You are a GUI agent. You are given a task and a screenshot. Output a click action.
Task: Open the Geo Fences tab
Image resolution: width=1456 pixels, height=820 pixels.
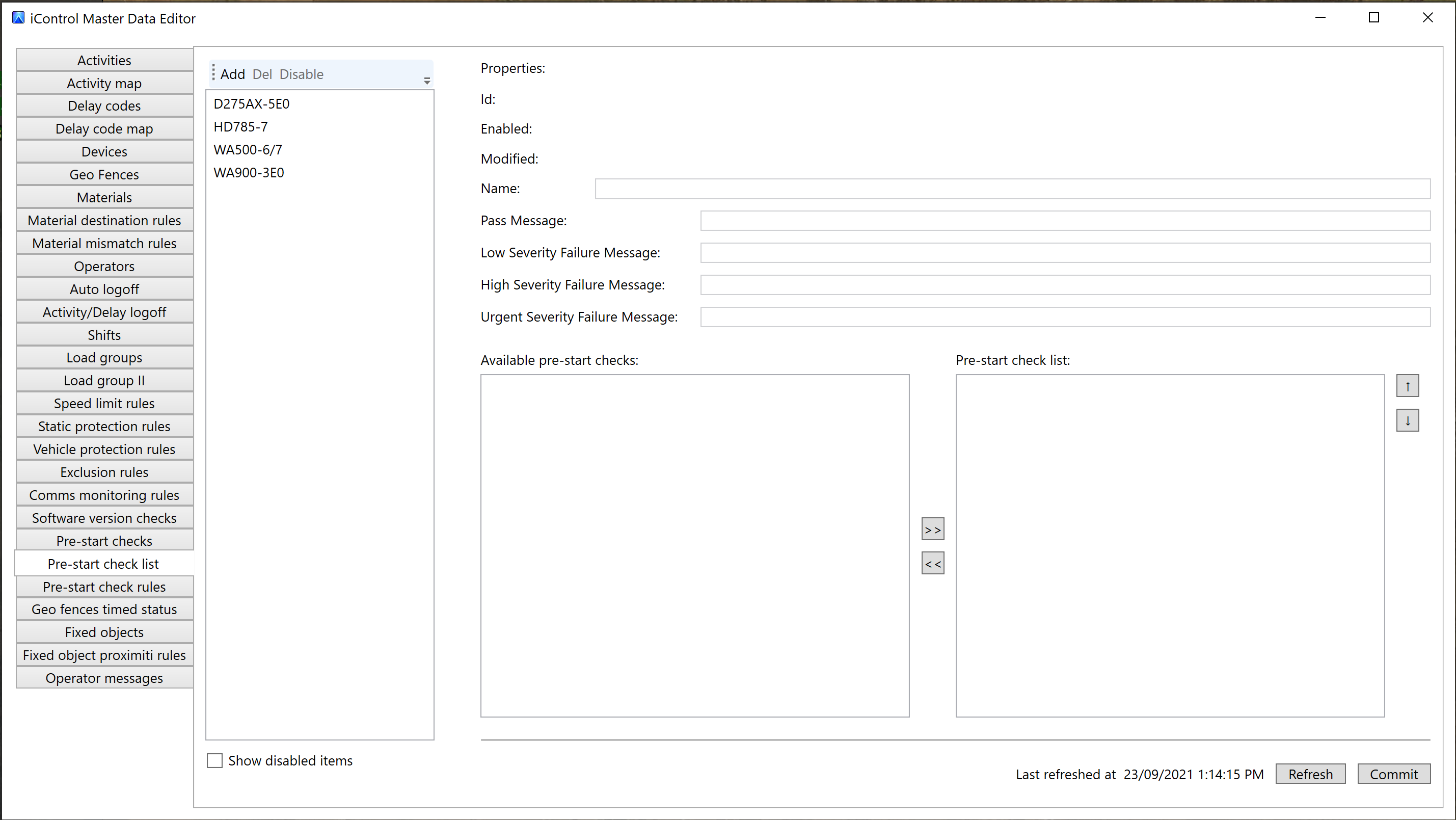(104, 175)
